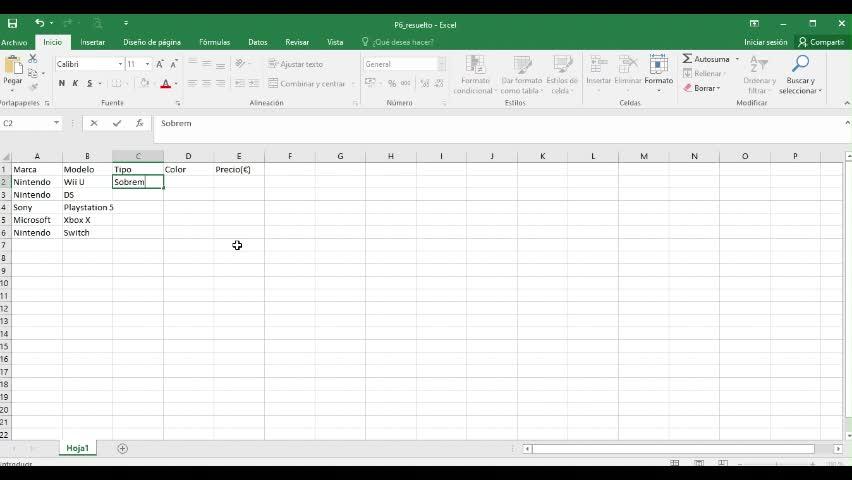Click the Compartir share button
This screenshot has width=852, height=480.
coord(821,42)
